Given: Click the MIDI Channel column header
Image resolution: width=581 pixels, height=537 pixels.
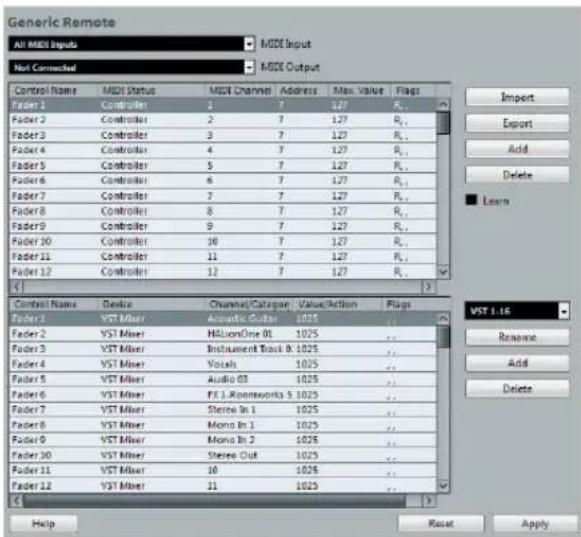Looking at the screenshot, I should (x=240, y=90).
